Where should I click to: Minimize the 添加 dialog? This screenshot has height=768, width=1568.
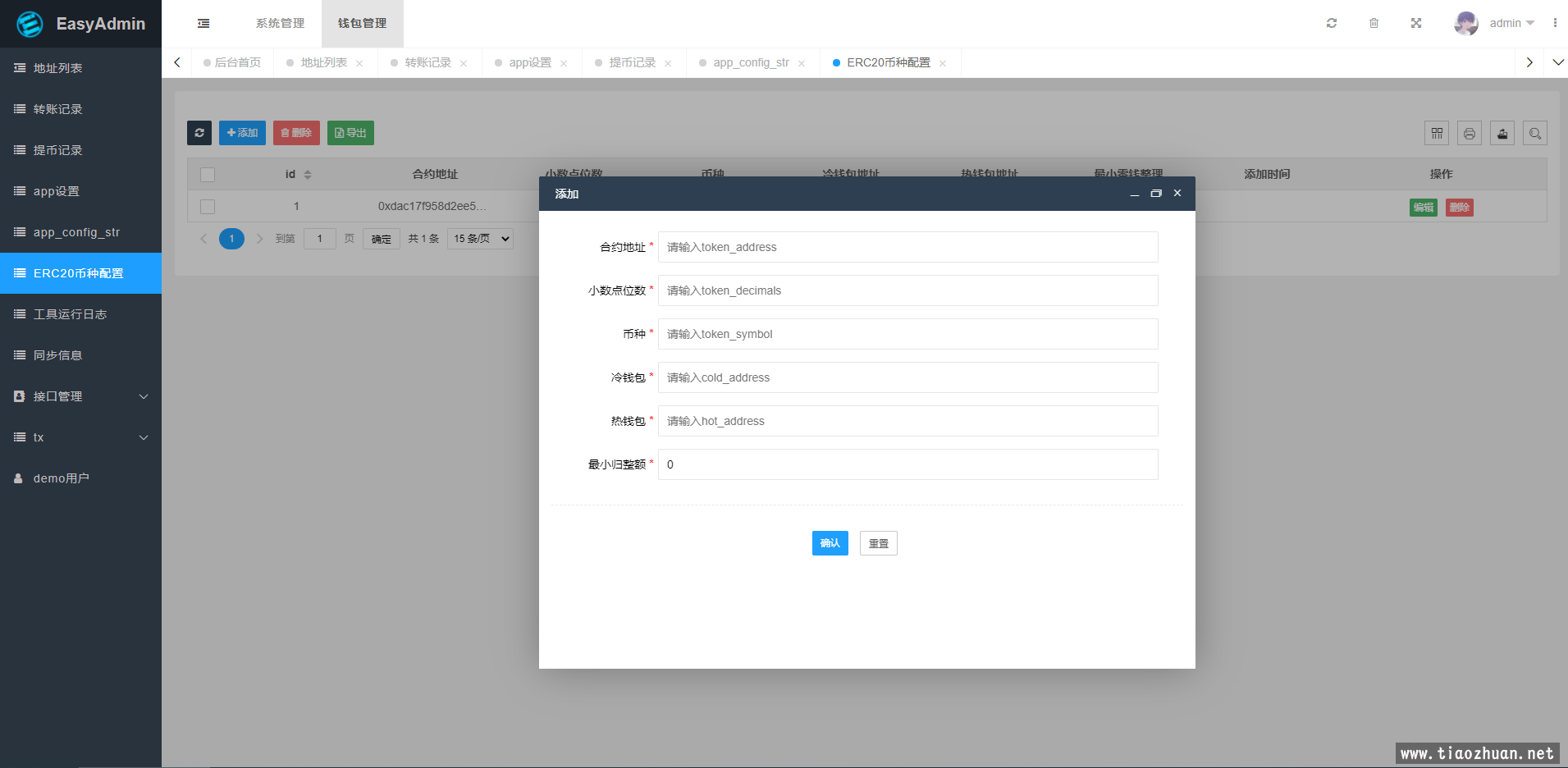[1135, 194]
